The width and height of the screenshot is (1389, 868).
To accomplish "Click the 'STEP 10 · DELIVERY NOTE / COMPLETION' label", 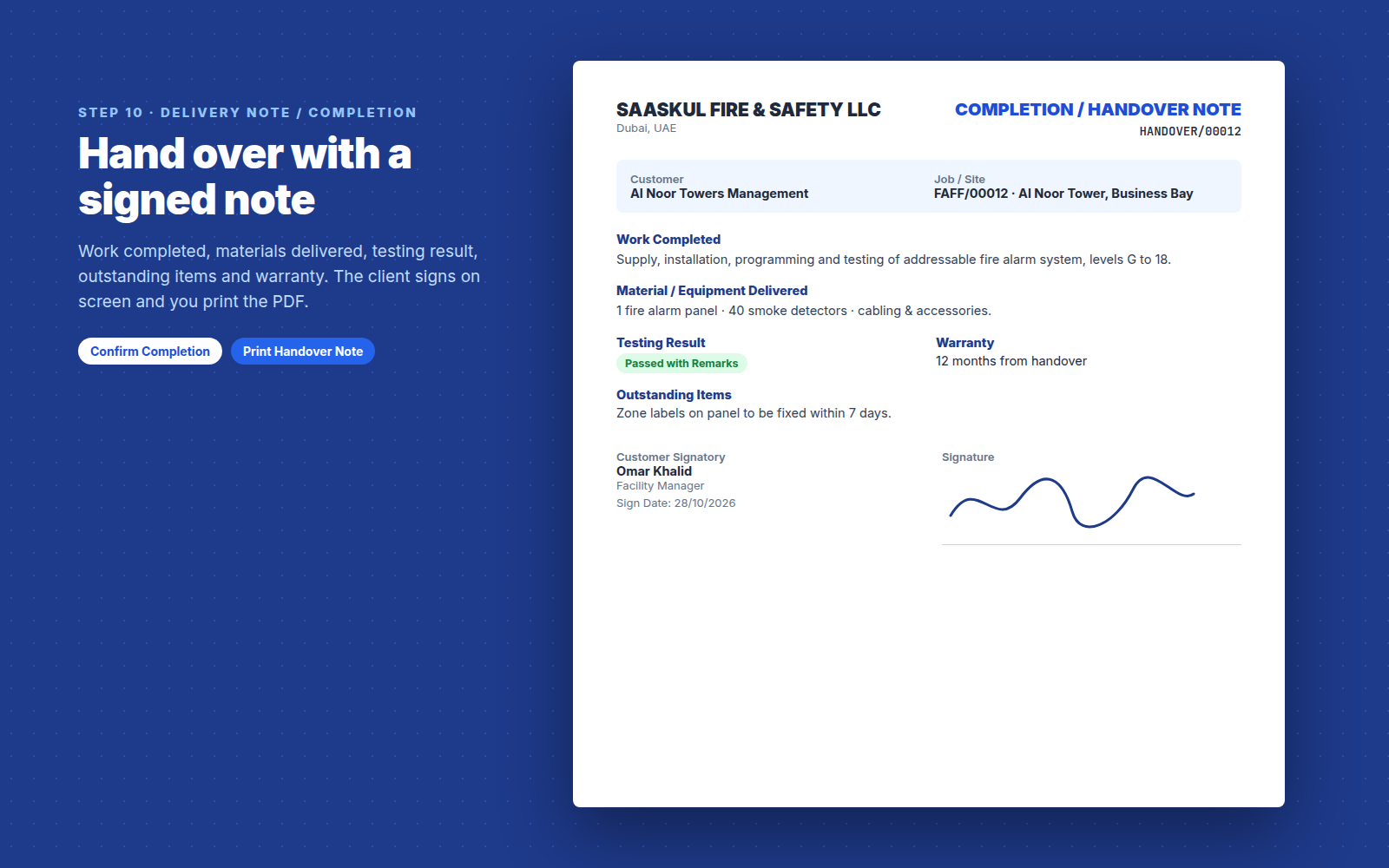I will [247, 113].
